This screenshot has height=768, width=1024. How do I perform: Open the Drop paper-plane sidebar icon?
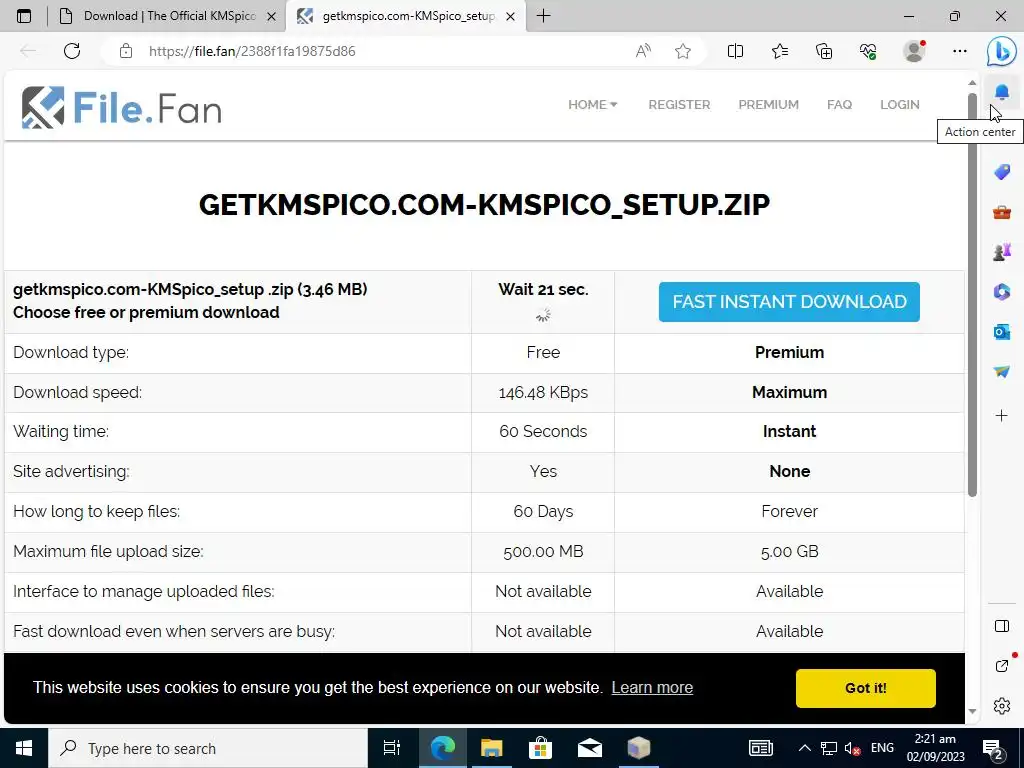pos(1002,372)
